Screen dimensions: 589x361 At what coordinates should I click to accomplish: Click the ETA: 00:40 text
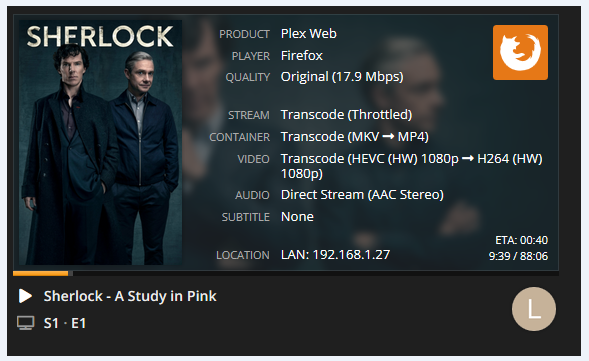521,240
